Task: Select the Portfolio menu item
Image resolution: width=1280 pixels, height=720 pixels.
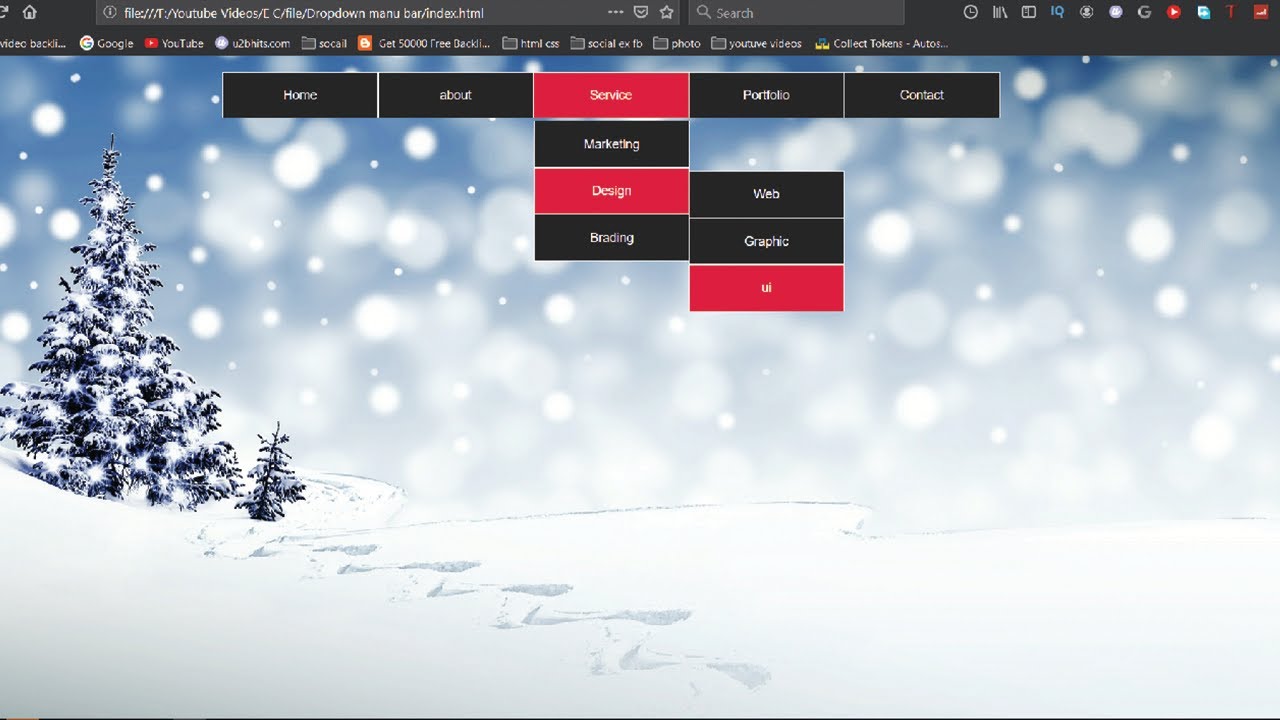Action: (766, 95)
